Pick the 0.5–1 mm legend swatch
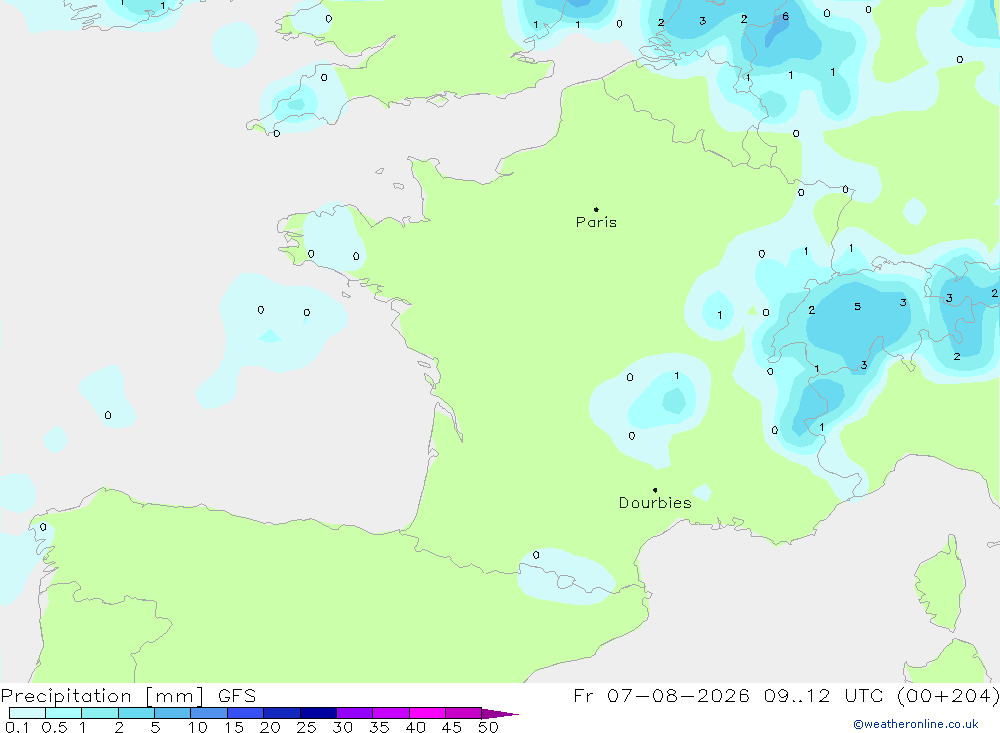 [64, 713]
